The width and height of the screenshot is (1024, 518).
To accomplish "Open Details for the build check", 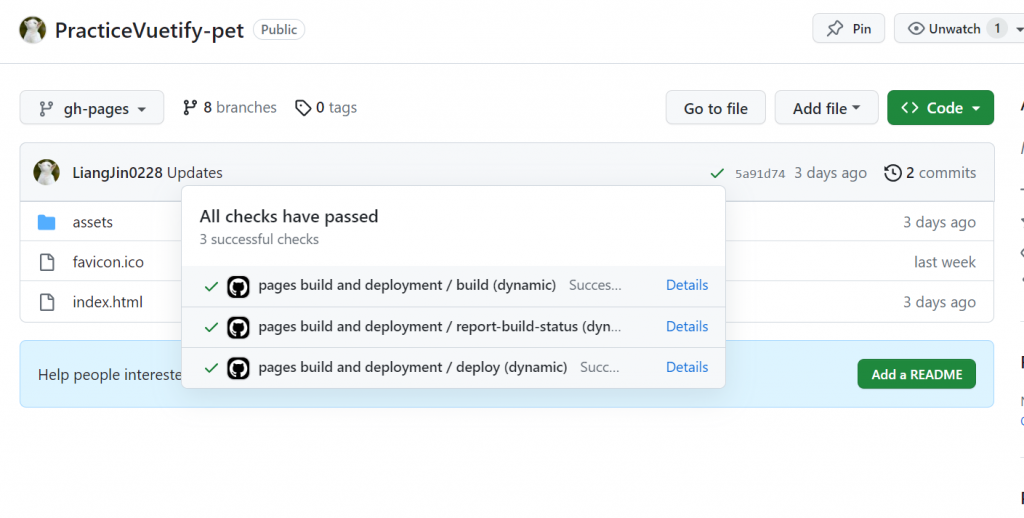I will pos(687,285).
